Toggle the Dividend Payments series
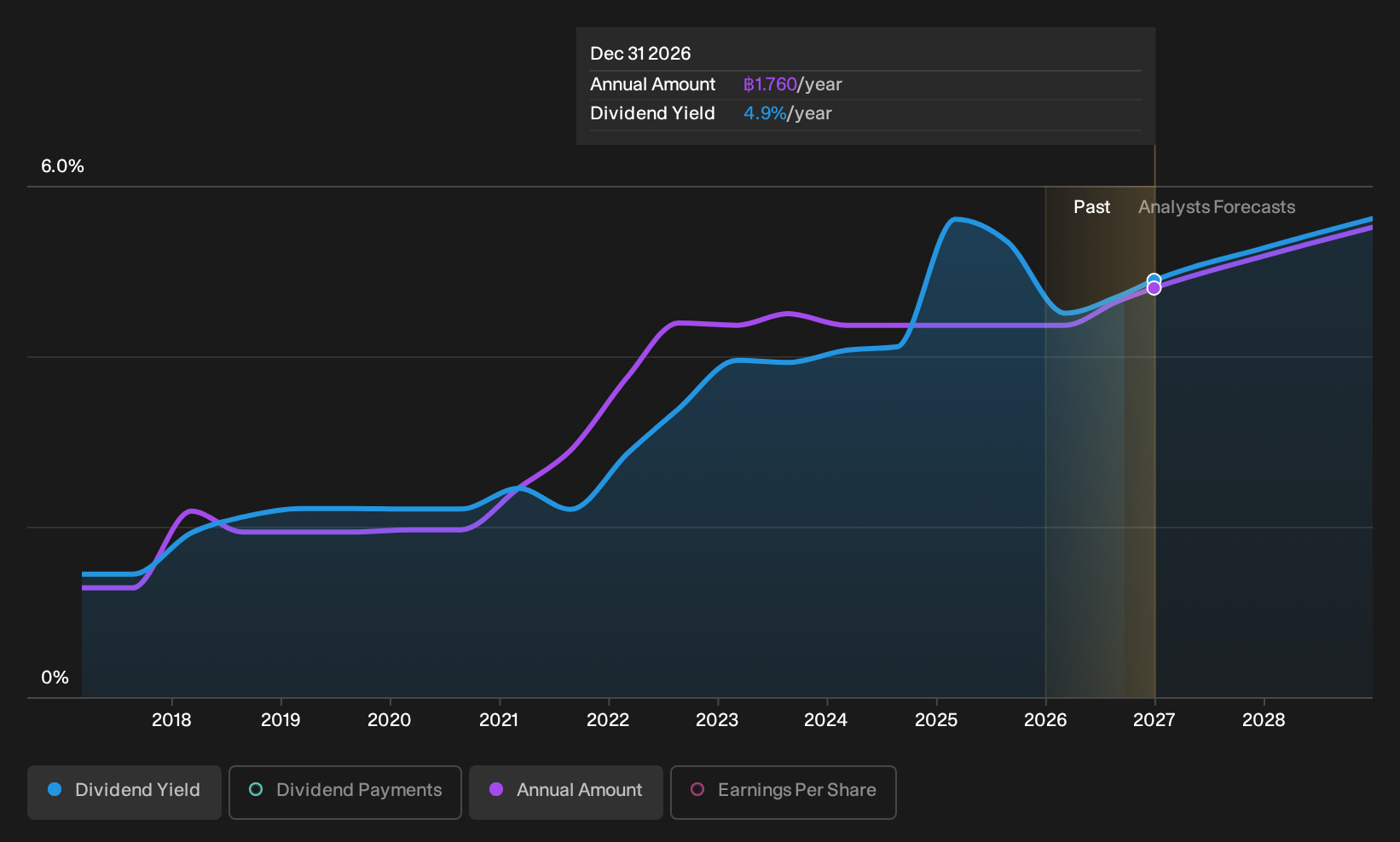The height and width of the screenshot is (842, 1400). [x=345, y=792]
